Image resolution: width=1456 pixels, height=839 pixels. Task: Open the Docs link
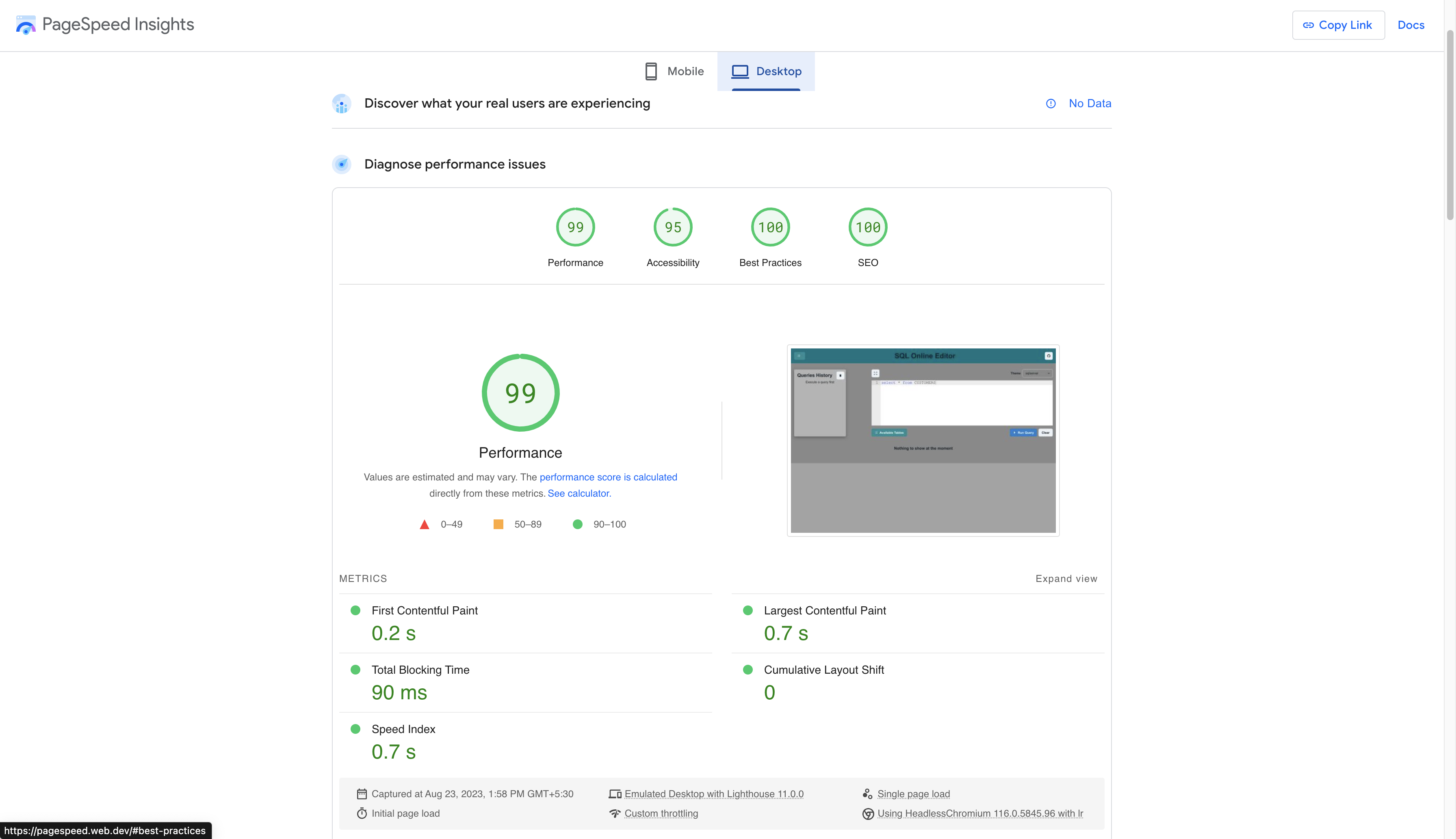pos(1410,25)
